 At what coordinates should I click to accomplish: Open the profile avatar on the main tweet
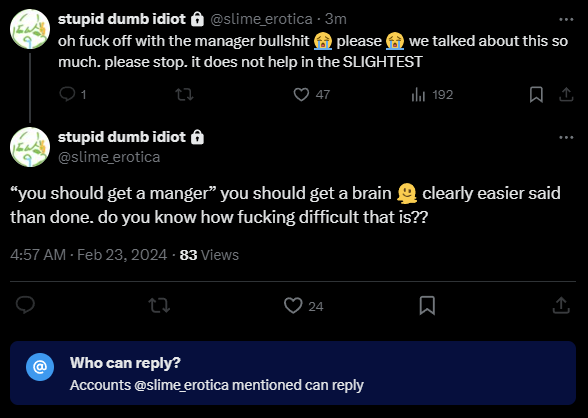30,147
